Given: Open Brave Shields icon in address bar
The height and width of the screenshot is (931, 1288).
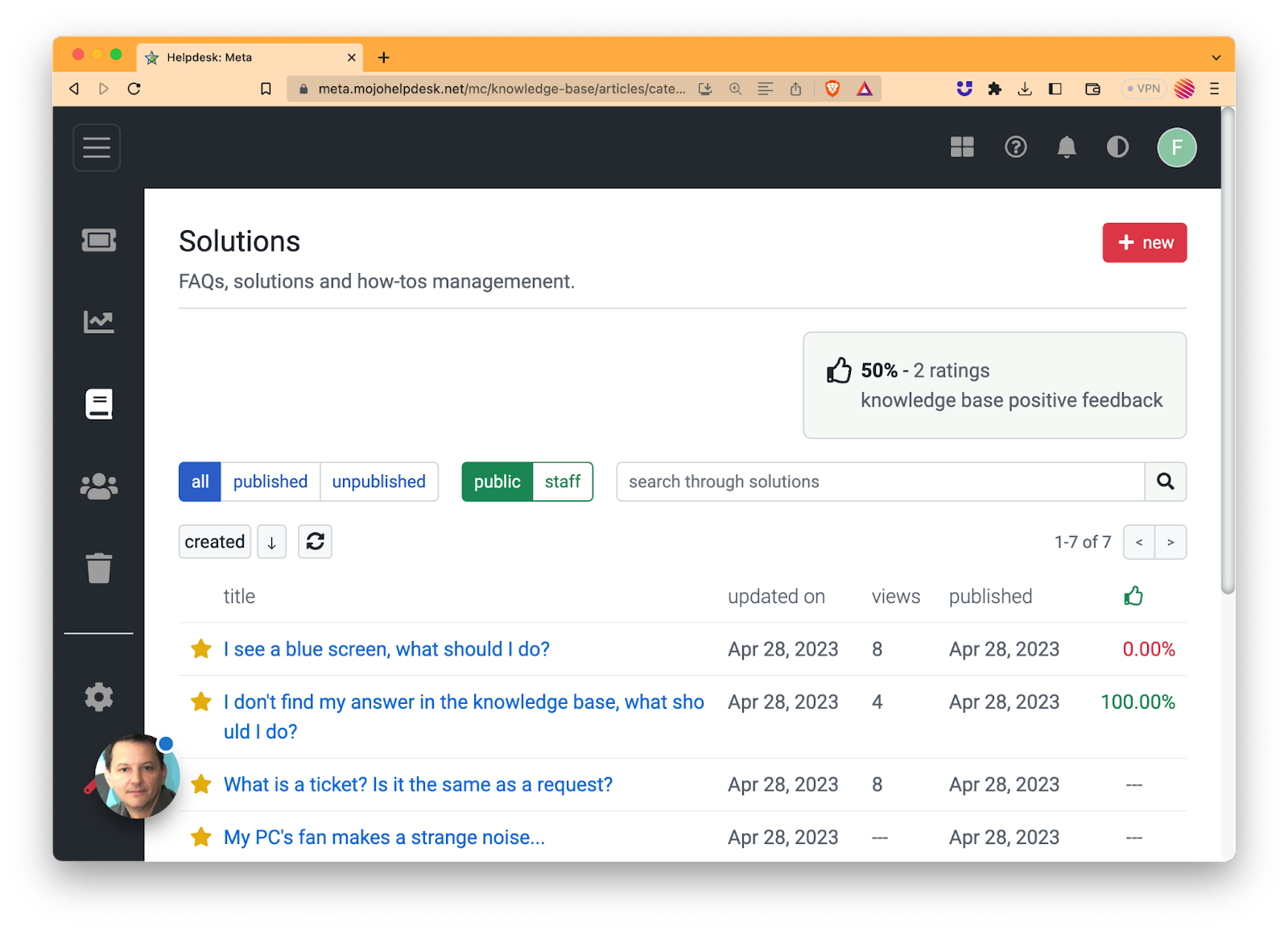Looking at the screenshot, I should pyautogui.click(x=832, y=89).
